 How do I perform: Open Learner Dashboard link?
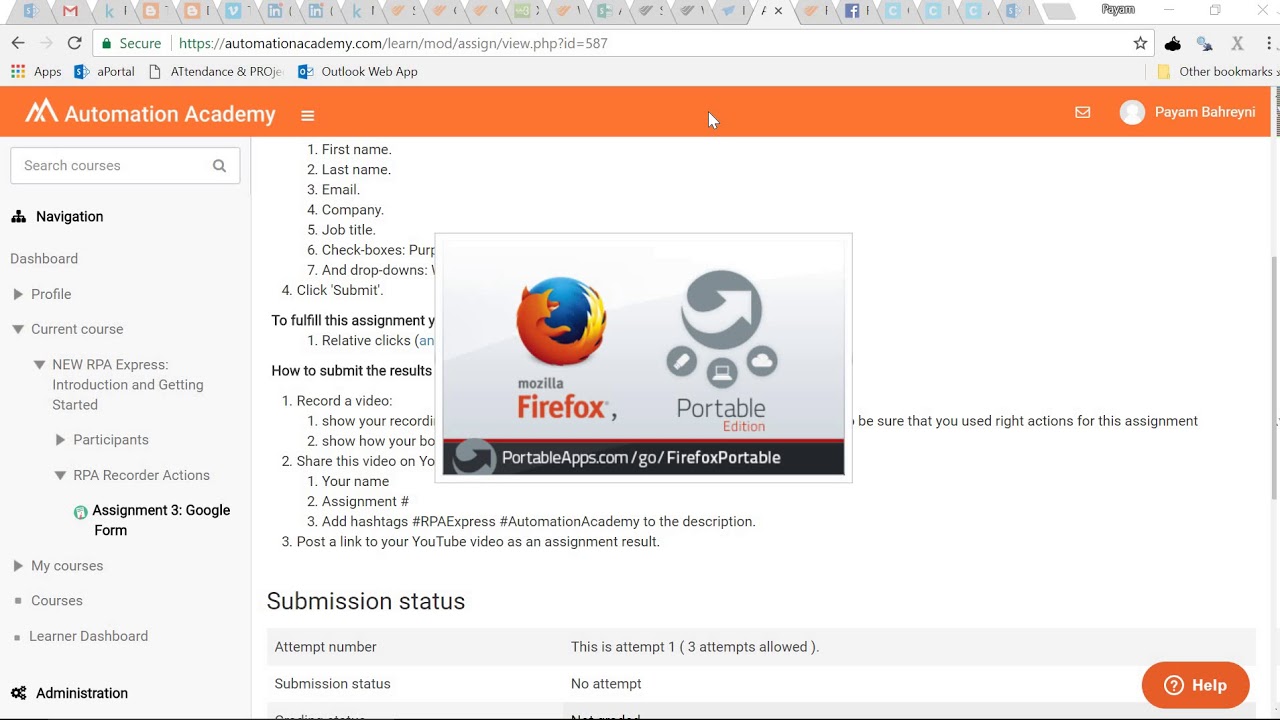click(x=88, y=636)
